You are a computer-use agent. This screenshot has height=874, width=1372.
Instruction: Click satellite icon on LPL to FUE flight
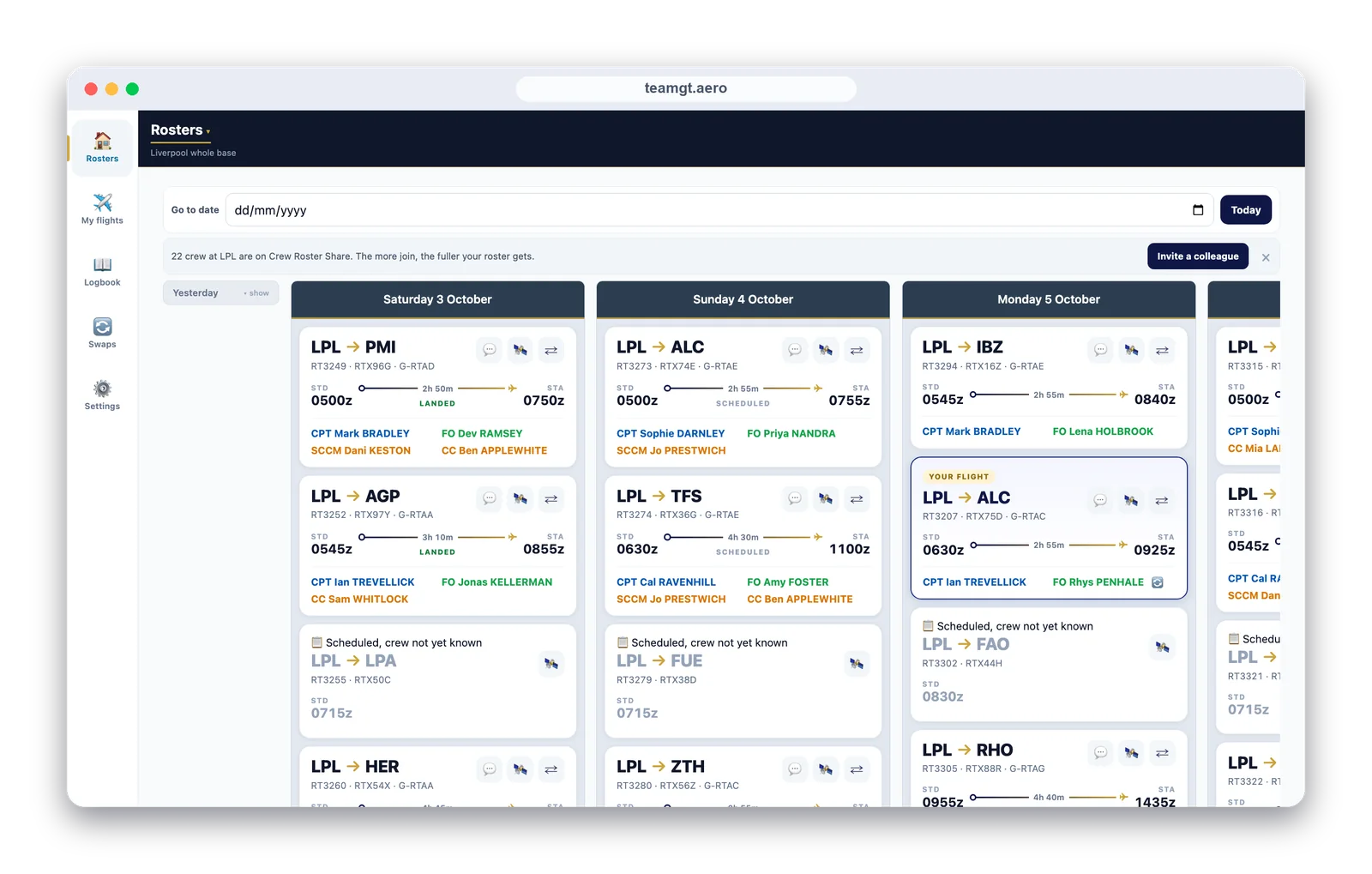click(857, 663)
